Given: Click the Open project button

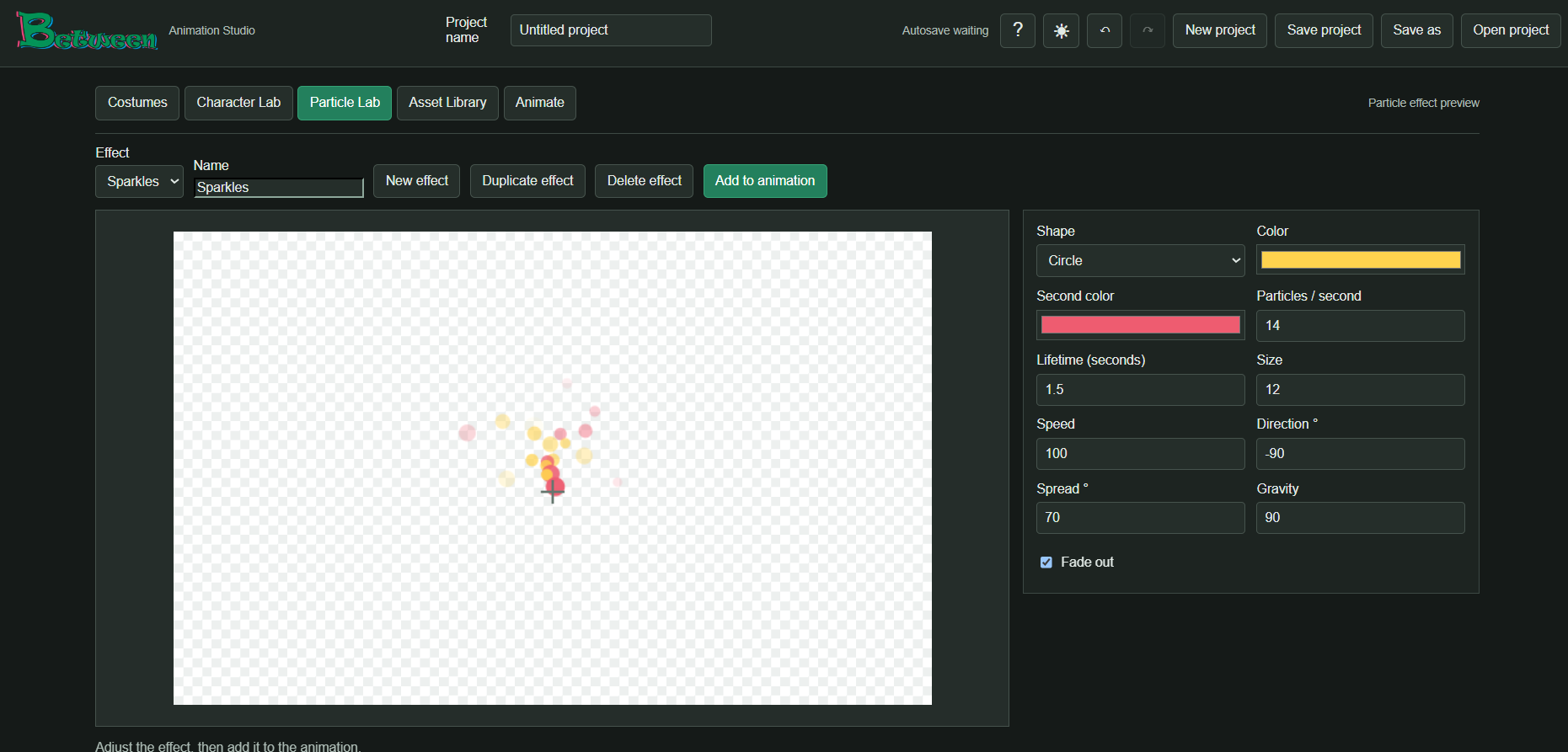Looking at the screenshot, I should (1511, 30).
